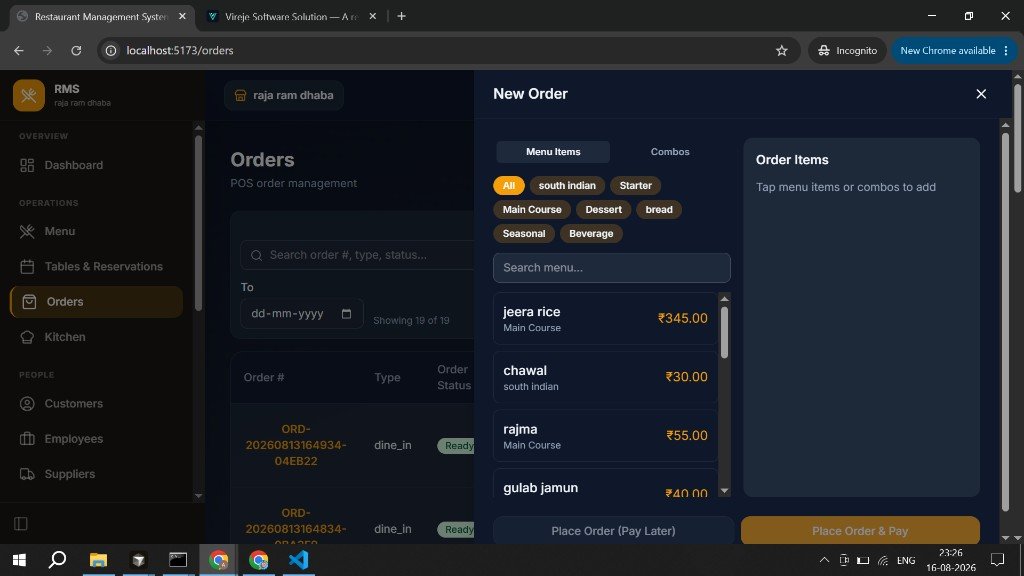This screenshot has height=576, width=1024.
Task: Filter menu by Main Course category
Action: click(532, 210)
